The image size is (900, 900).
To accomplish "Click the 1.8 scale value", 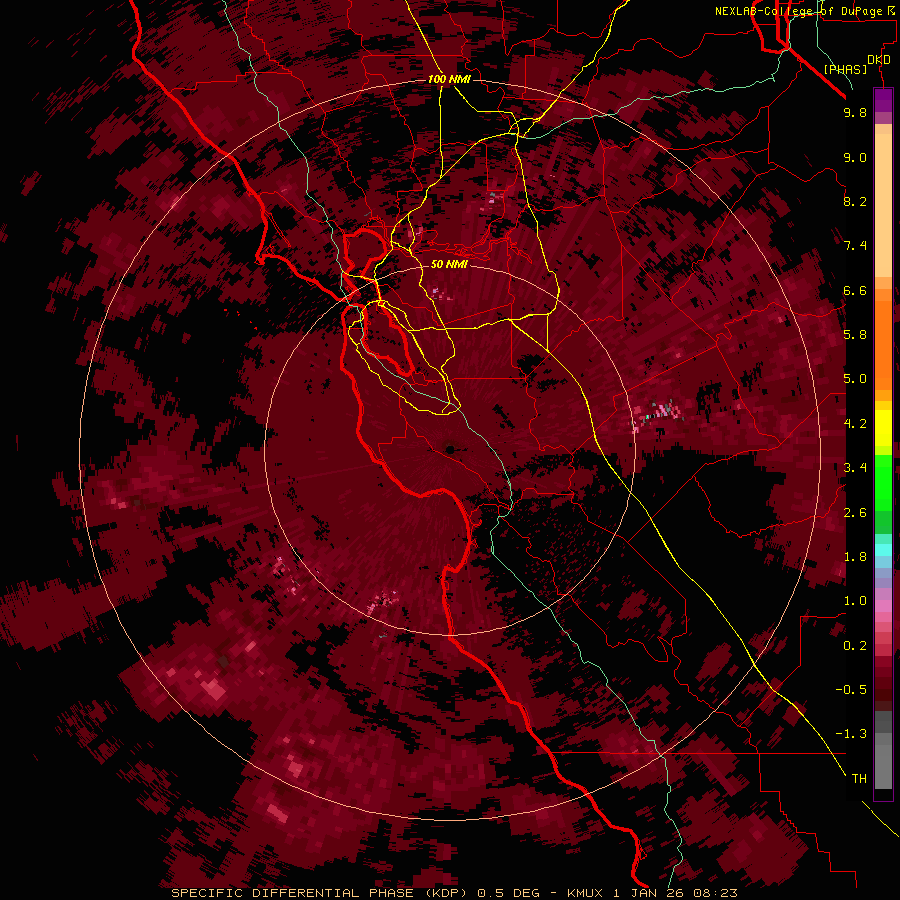I will pos(855,557).
